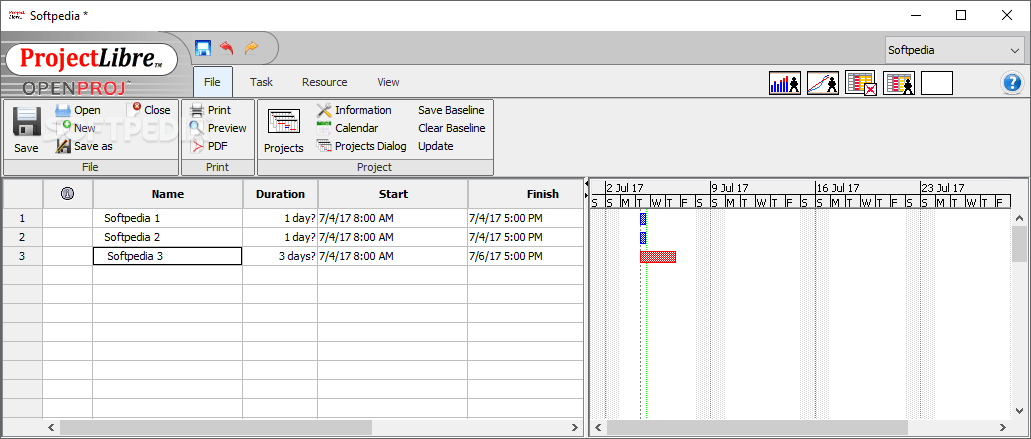Viewport: 1031px width, 439px height.
Task: Select the Softpedia 2 name cell
Action: point(168,237)
